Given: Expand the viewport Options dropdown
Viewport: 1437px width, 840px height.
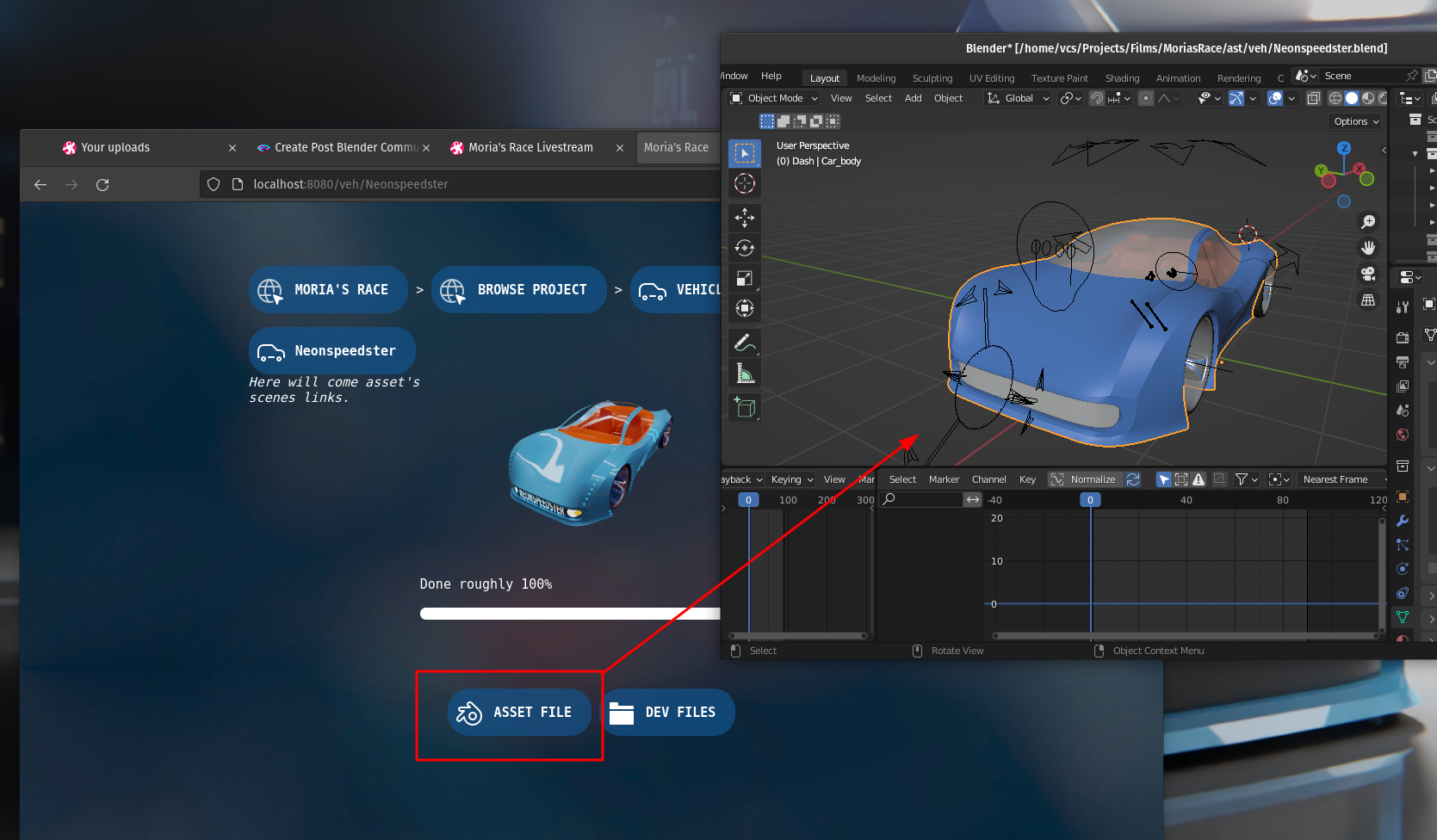Looking at the screenshot, I should point(1356,121).
